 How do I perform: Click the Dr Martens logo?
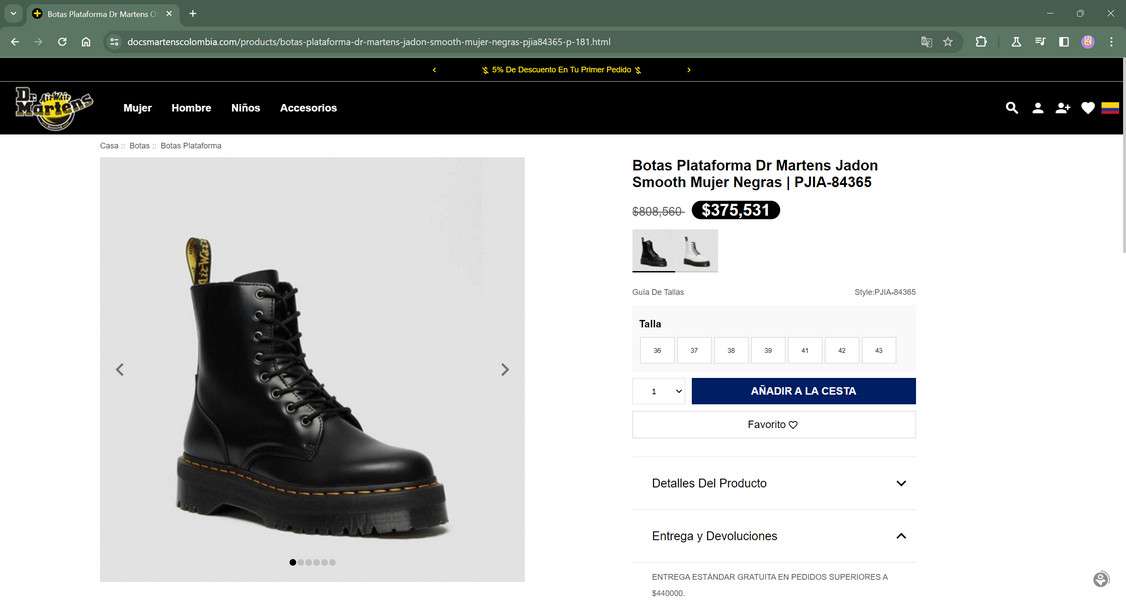(55, 108)
